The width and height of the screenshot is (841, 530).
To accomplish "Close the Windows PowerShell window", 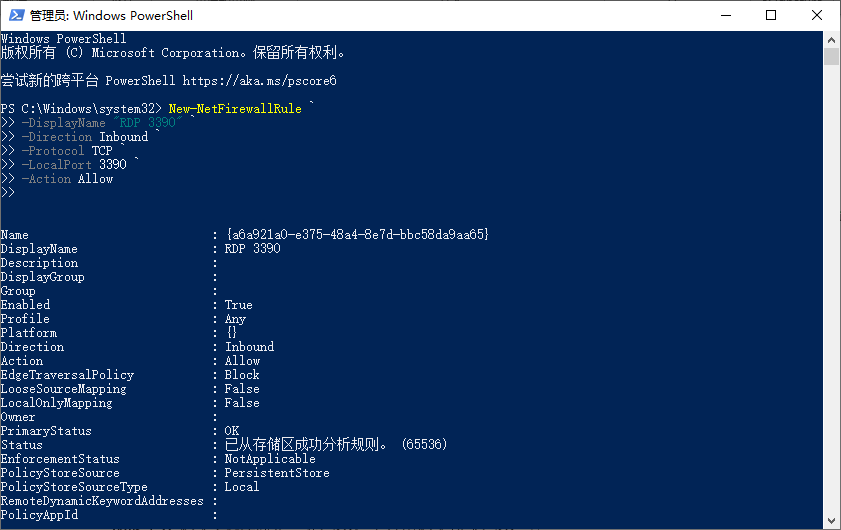I will pyautogui.click(x=816, y=15).
